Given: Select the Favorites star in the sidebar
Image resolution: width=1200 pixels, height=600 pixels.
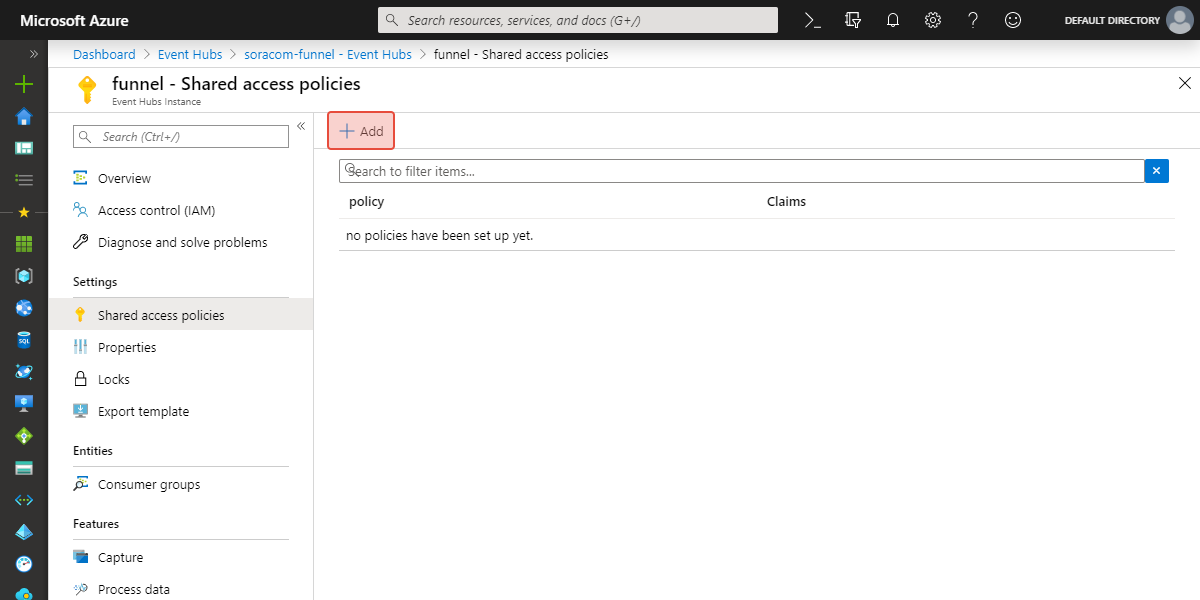Looking at the screenshot, I should [x=22, y=211].
